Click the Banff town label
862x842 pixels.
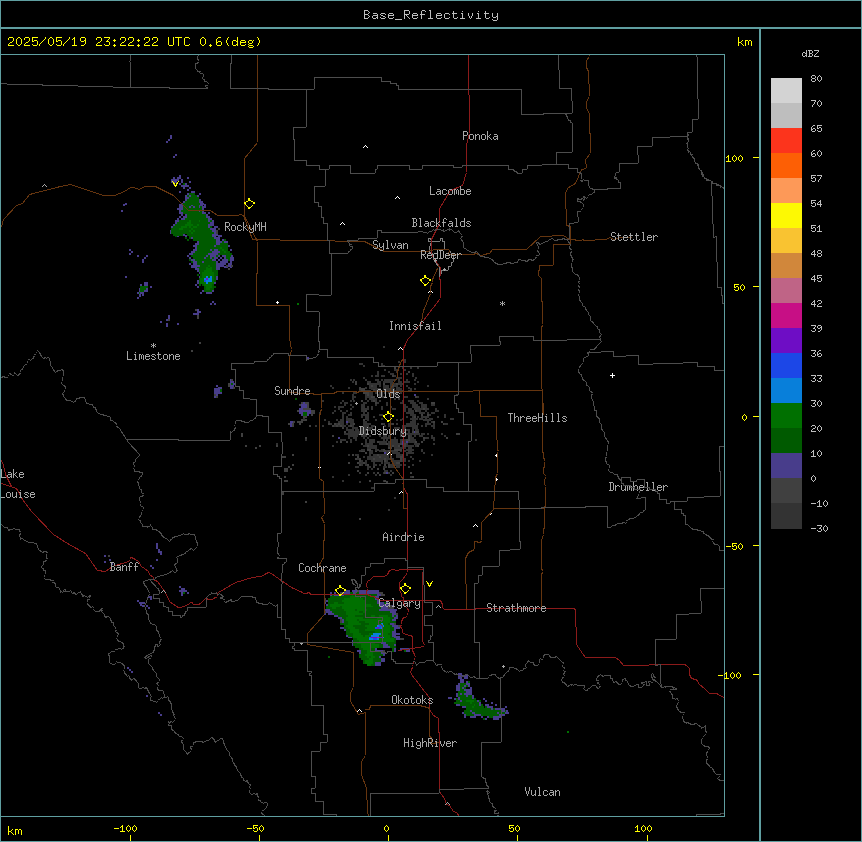coord(124,567)
